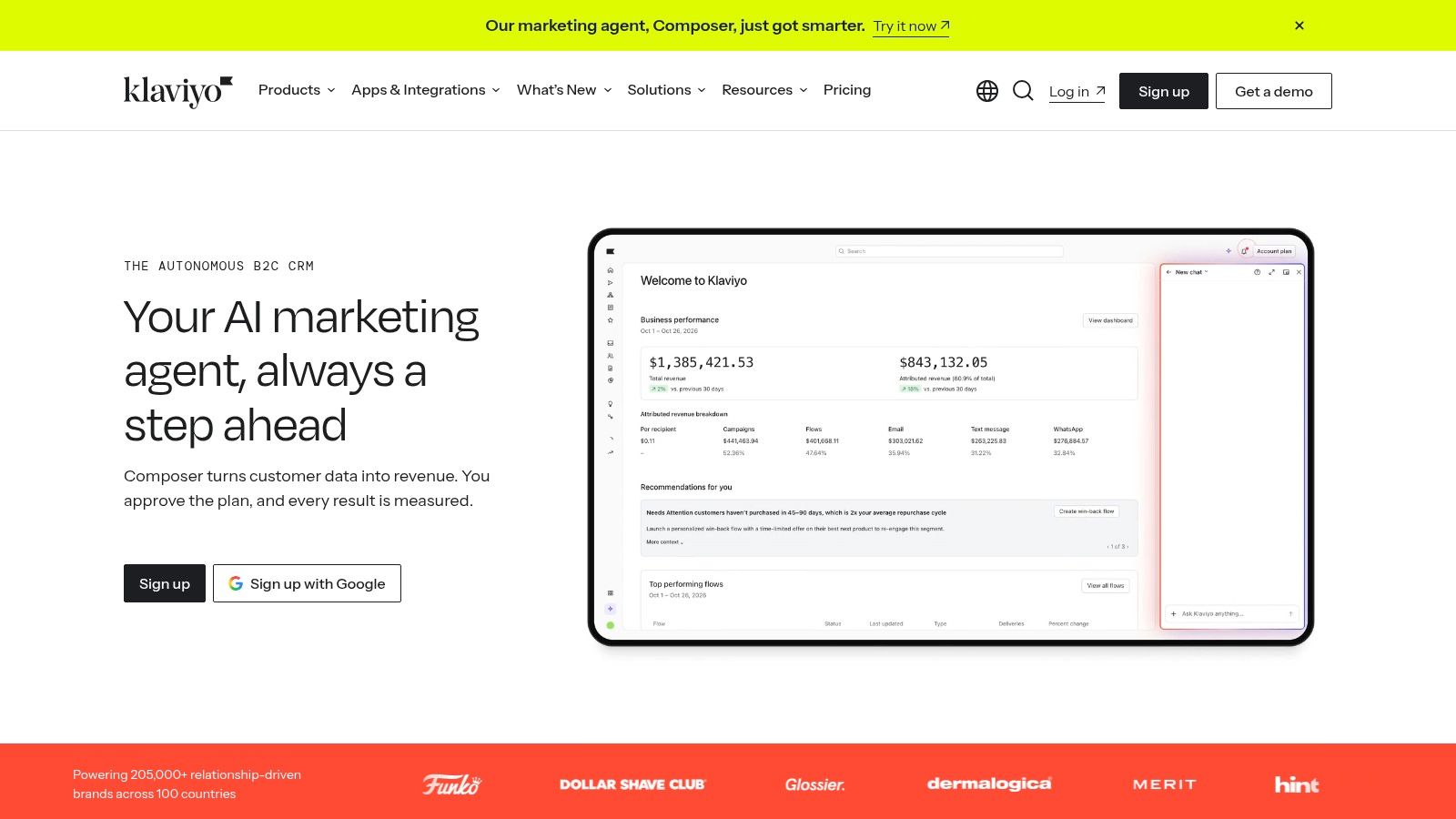Viewport: 1456px width, 819px height.
Task: Click the Merit brand logo
Action: coord(1165,784)
